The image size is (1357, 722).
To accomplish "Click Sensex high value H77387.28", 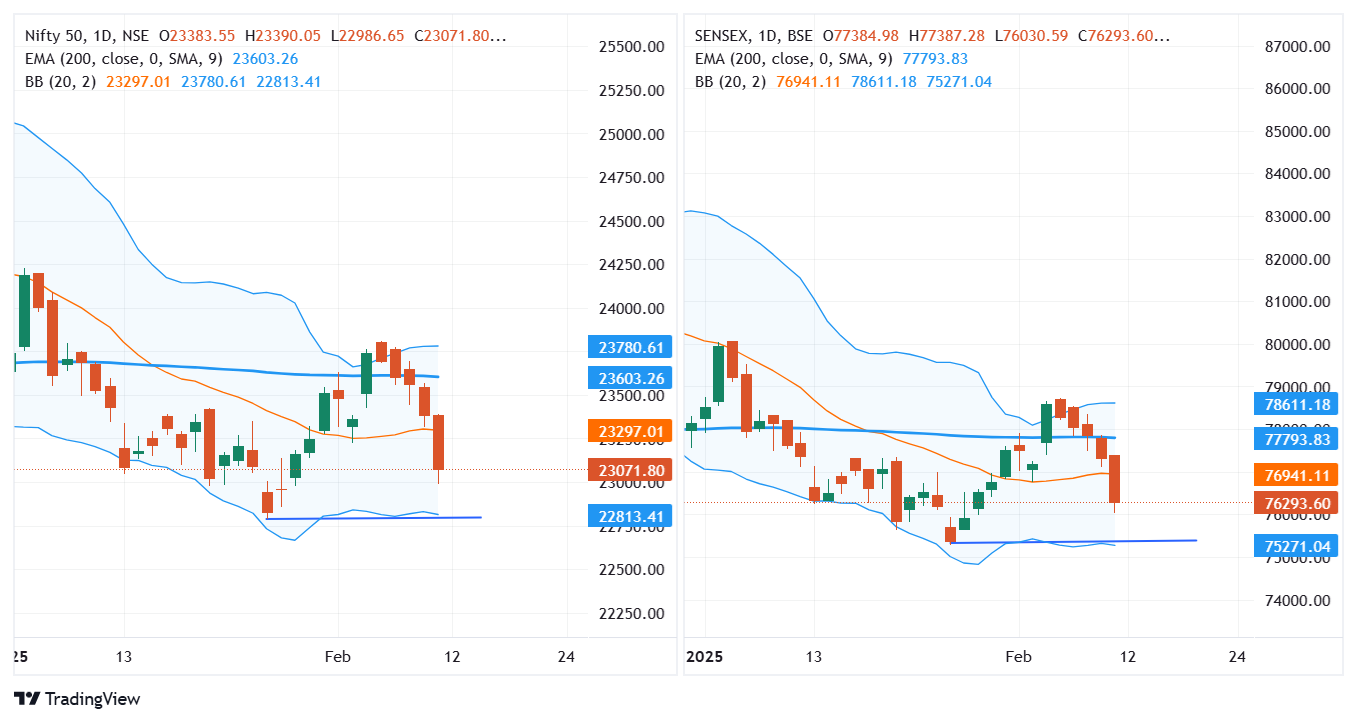I will point(946,36).
